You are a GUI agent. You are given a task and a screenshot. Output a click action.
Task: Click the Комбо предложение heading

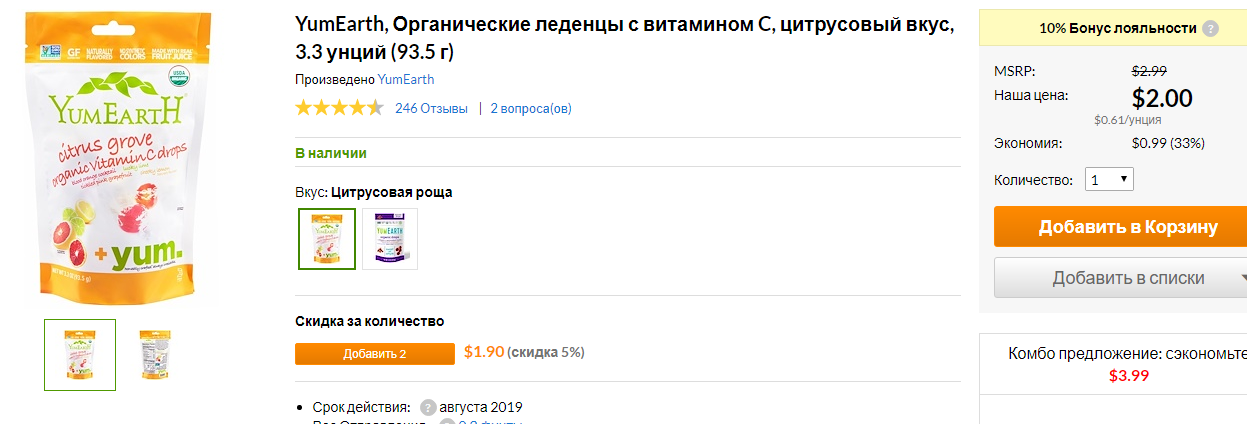click(x=1127, y=353)
